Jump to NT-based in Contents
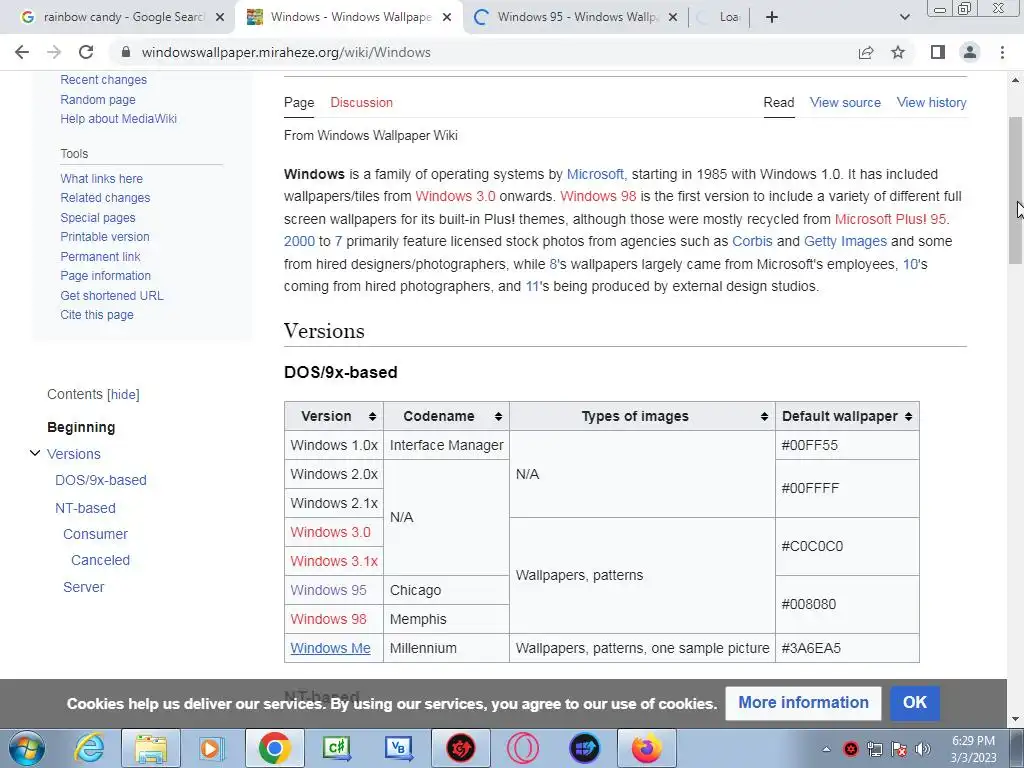1024x768 pixels. [x=85, y=508]
